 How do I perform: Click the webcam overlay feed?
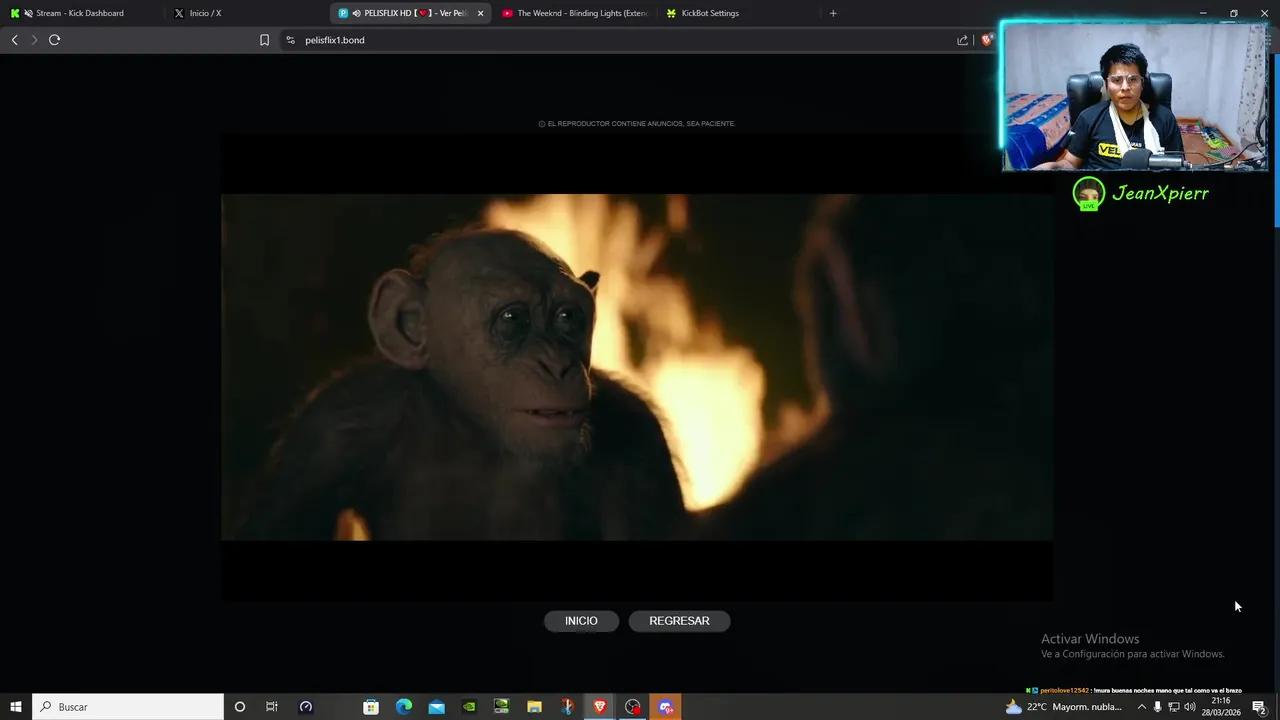coord(1135,96)
